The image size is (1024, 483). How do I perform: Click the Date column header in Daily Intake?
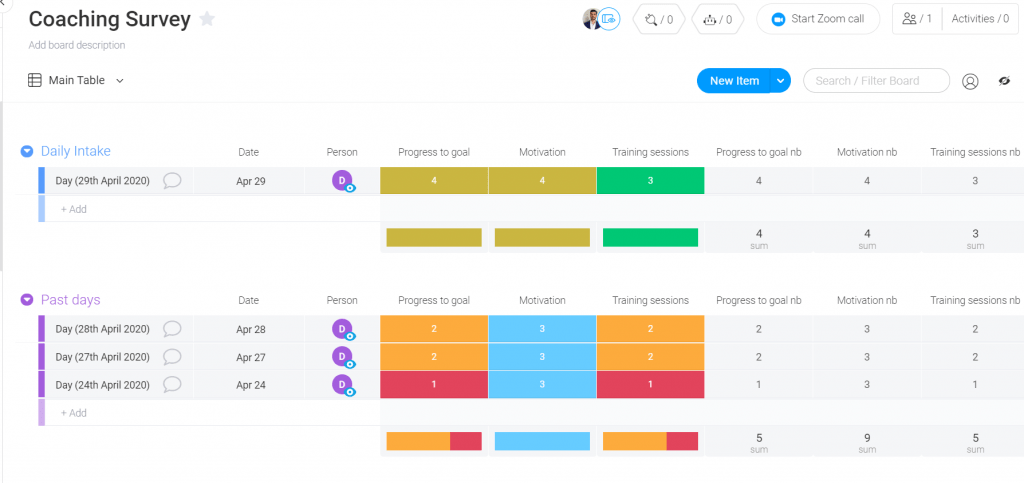point(248,152)
